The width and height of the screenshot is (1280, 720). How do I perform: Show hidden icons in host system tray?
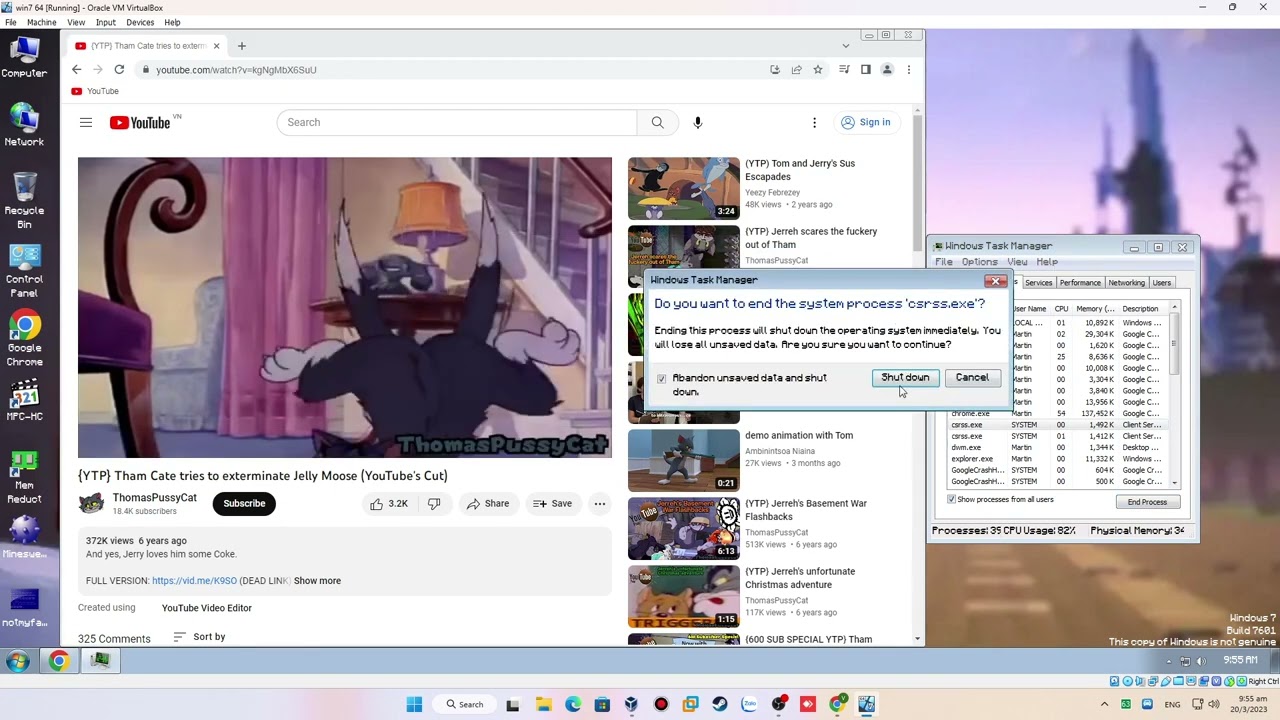1103,704
